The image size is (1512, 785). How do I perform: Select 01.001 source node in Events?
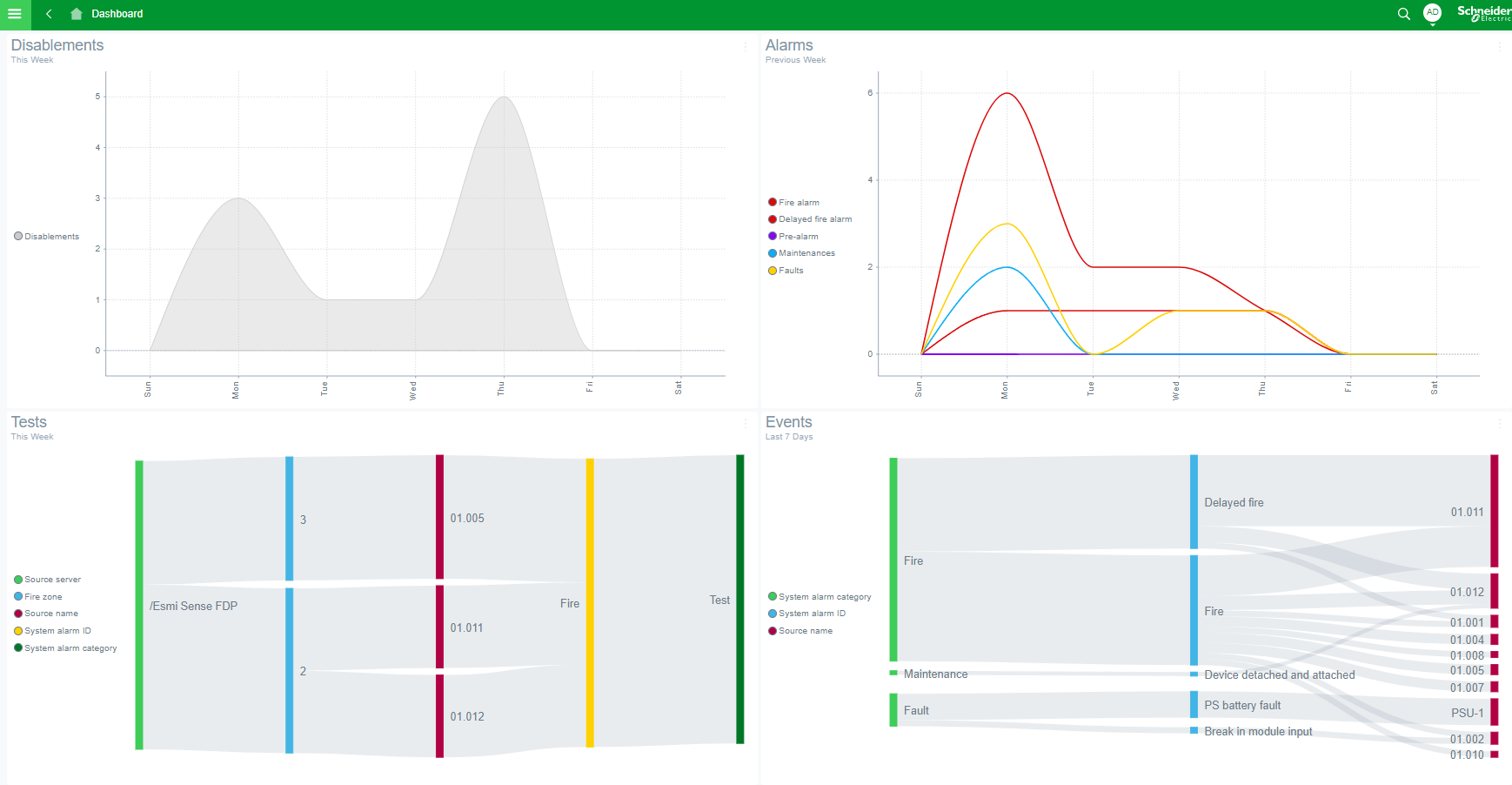(1495, 621)
